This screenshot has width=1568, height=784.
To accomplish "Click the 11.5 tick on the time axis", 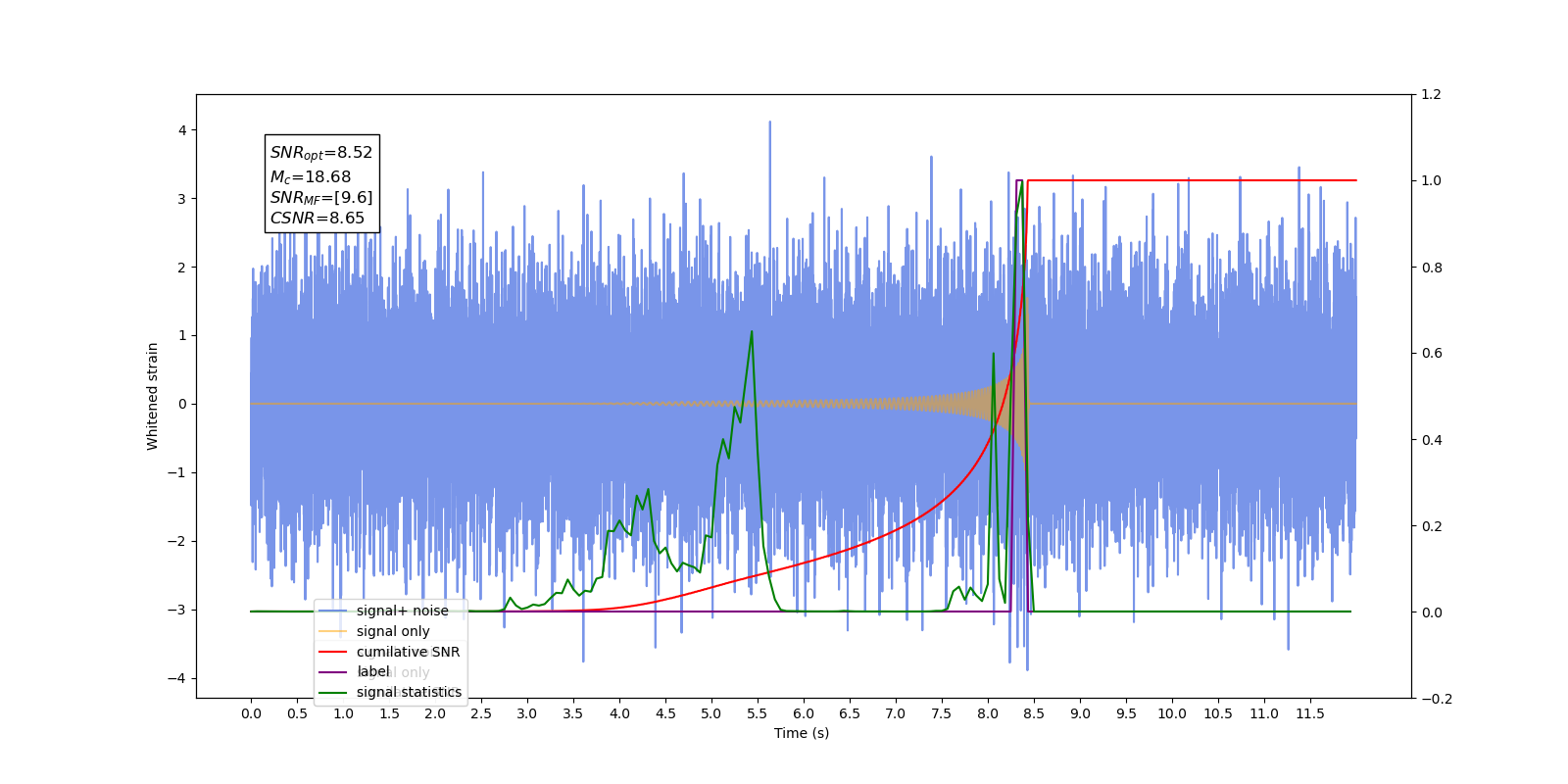I will click(x=1310, y=713).
